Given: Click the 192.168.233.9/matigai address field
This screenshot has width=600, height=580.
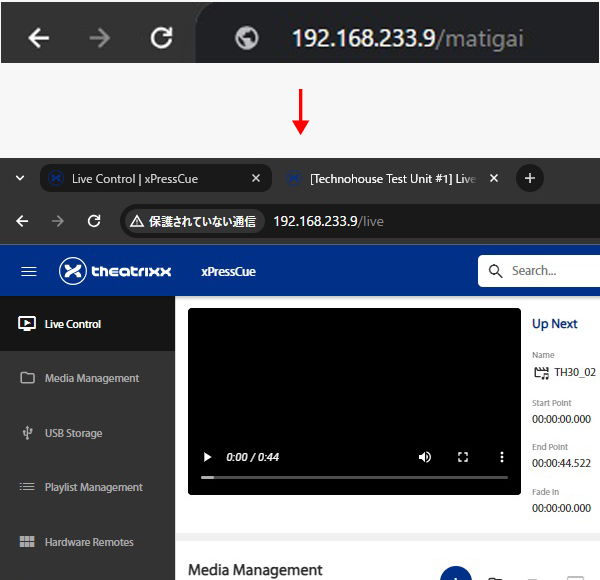Looking at the screenshot, I should pyautogui.click(x=408, y=38).
